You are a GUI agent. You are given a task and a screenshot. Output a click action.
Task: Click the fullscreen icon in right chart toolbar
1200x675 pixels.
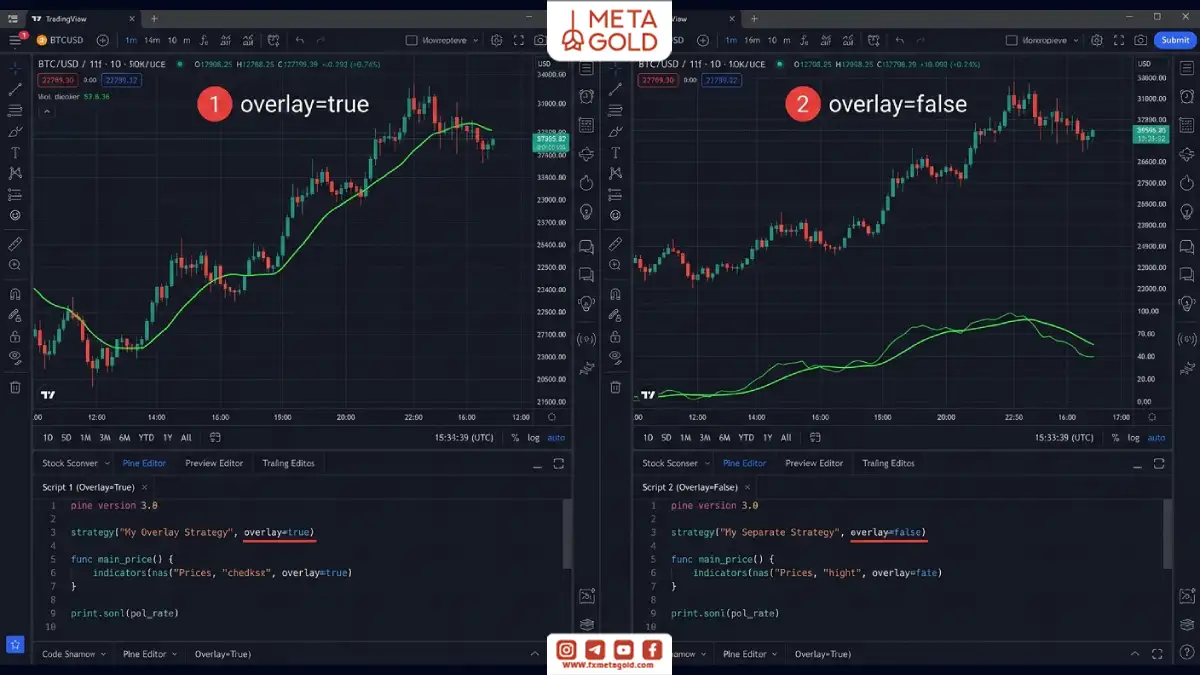(x=1119, y=40)
